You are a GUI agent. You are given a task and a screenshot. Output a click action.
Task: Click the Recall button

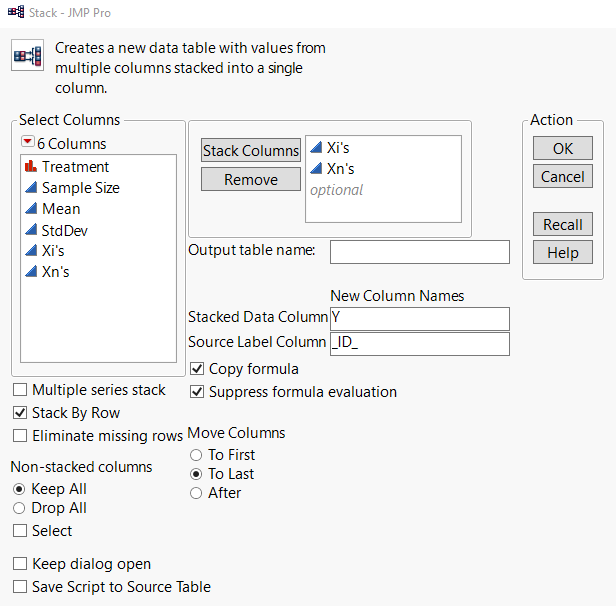pos(562,225)
